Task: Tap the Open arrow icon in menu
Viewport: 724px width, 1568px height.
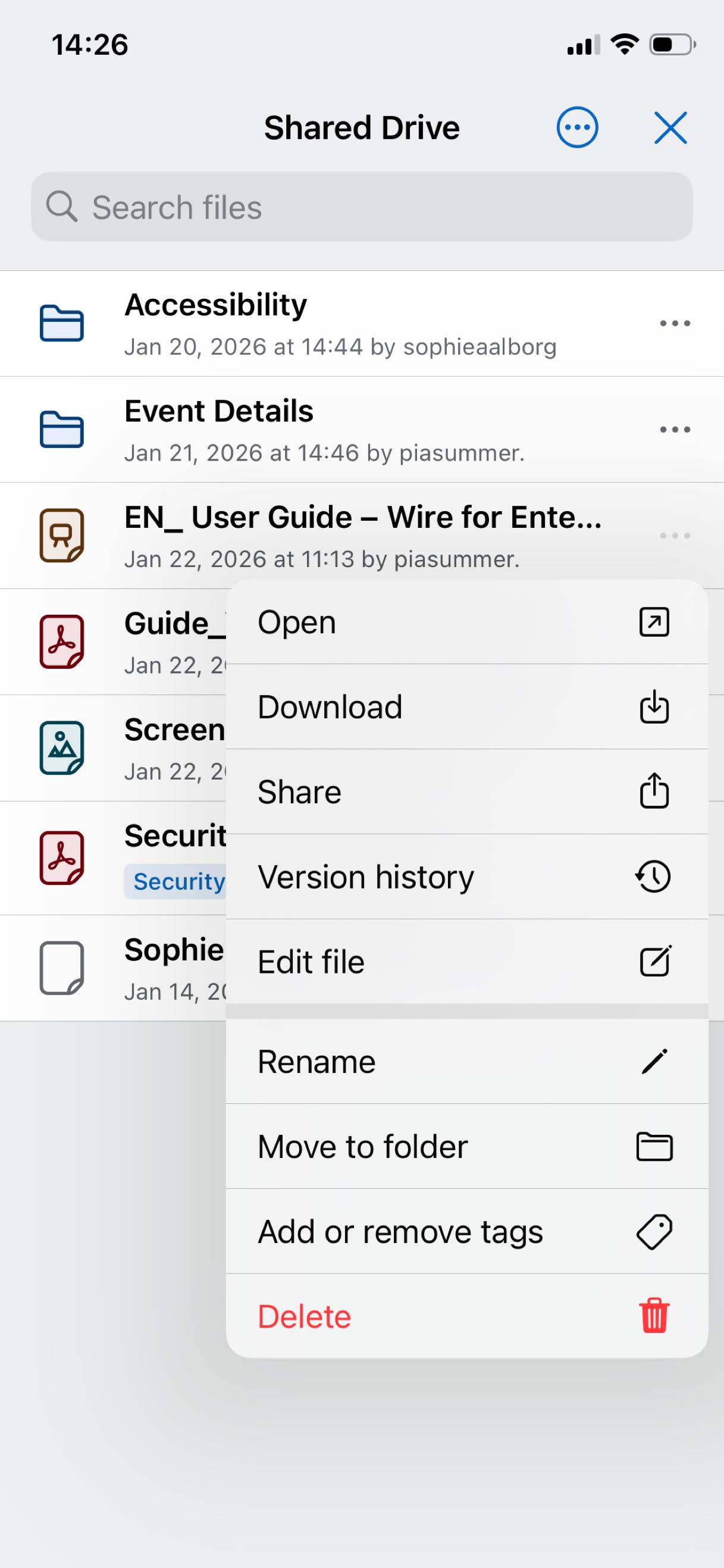Action: pos(654,622)
